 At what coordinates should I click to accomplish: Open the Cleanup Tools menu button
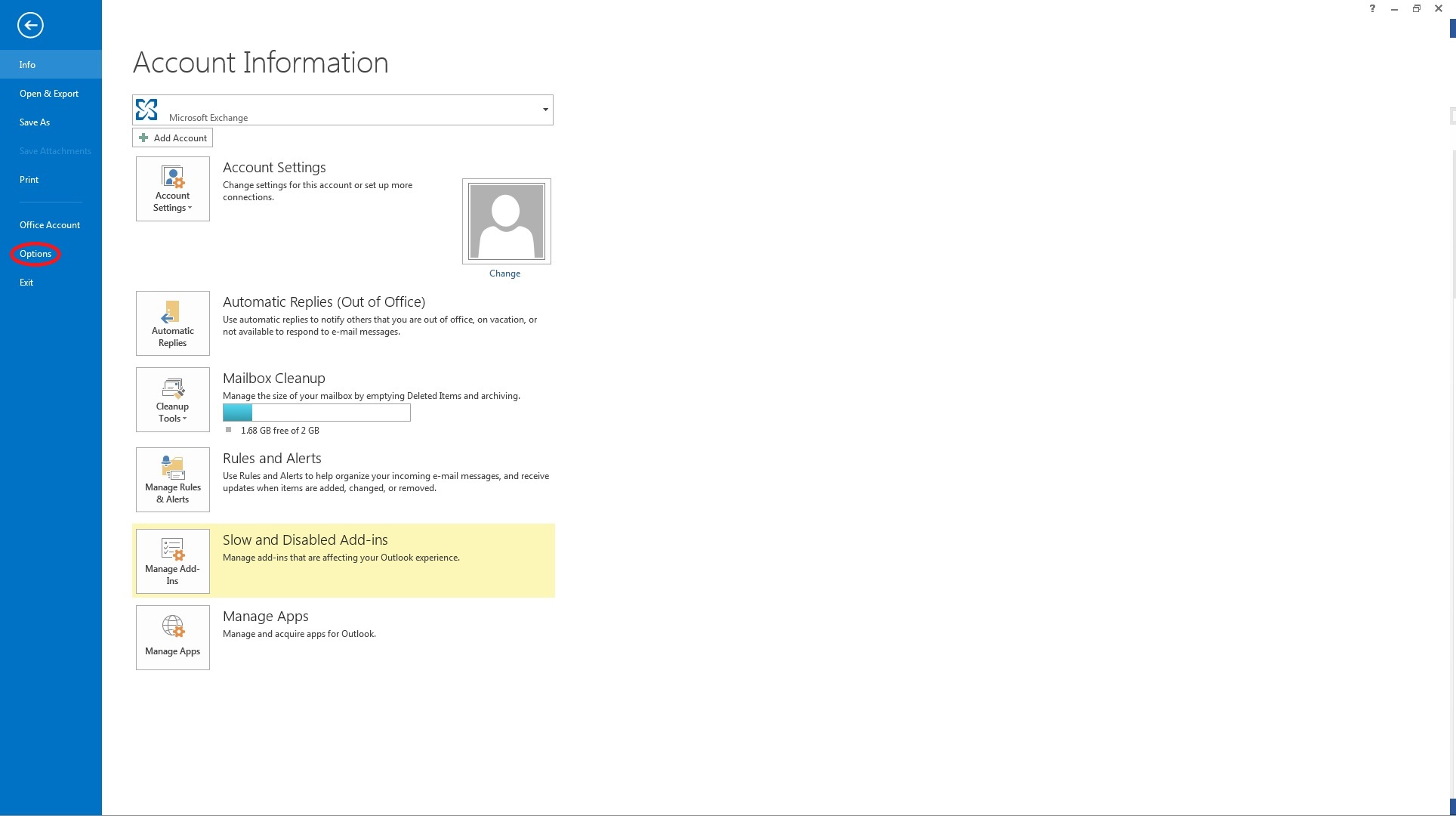coord(173,400)
